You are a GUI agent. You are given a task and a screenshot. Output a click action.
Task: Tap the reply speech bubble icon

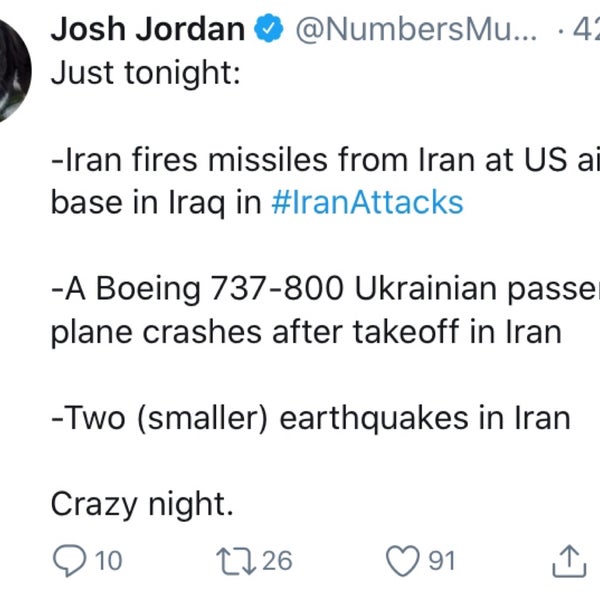67,560
